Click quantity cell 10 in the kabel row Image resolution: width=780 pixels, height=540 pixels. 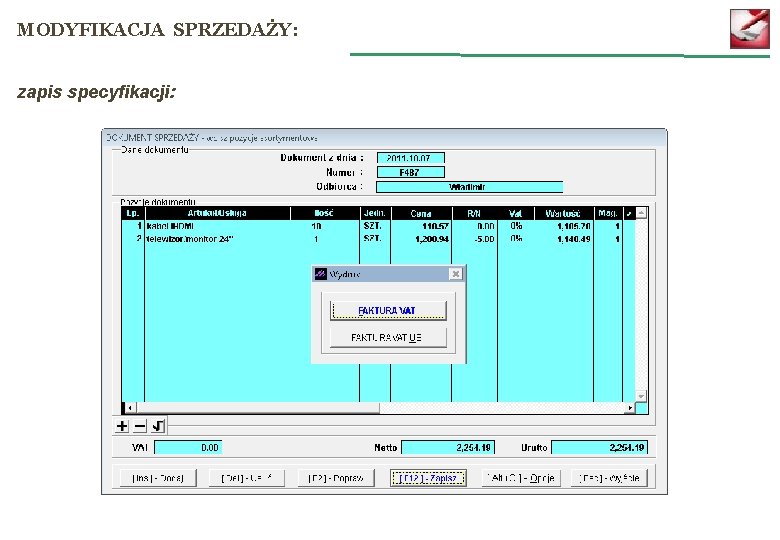pos(316,226)
